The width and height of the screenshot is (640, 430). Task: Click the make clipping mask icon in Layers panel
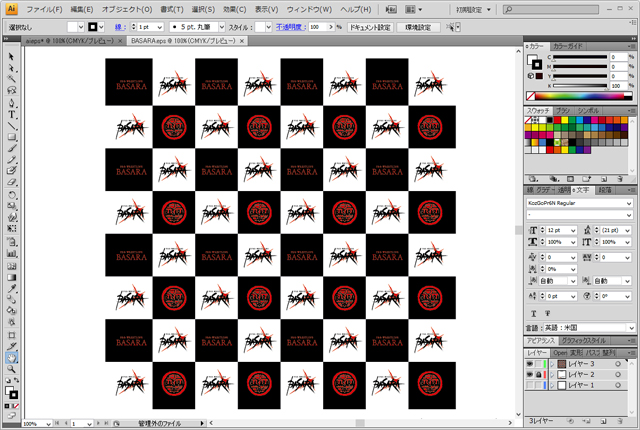[571, 421]
